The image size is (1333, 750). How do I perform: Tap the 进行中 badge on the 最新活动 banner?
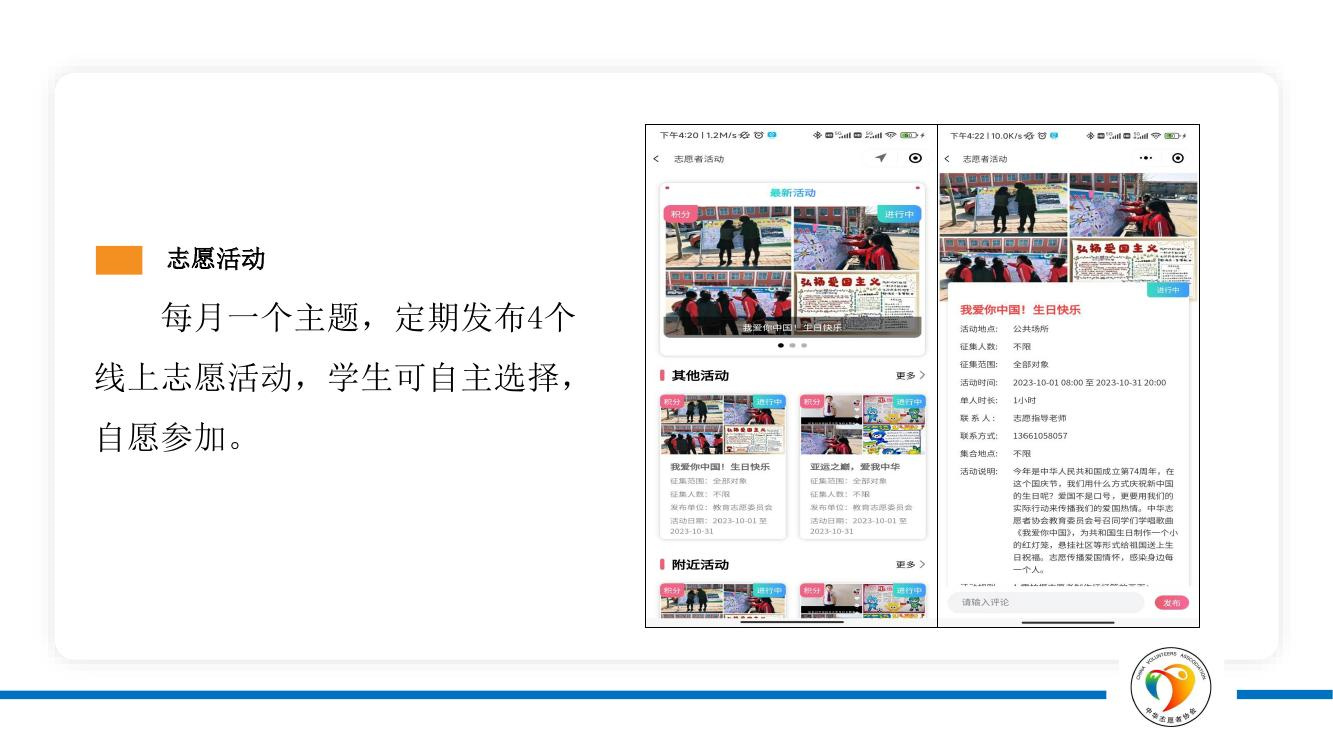(x=900, y=214)
